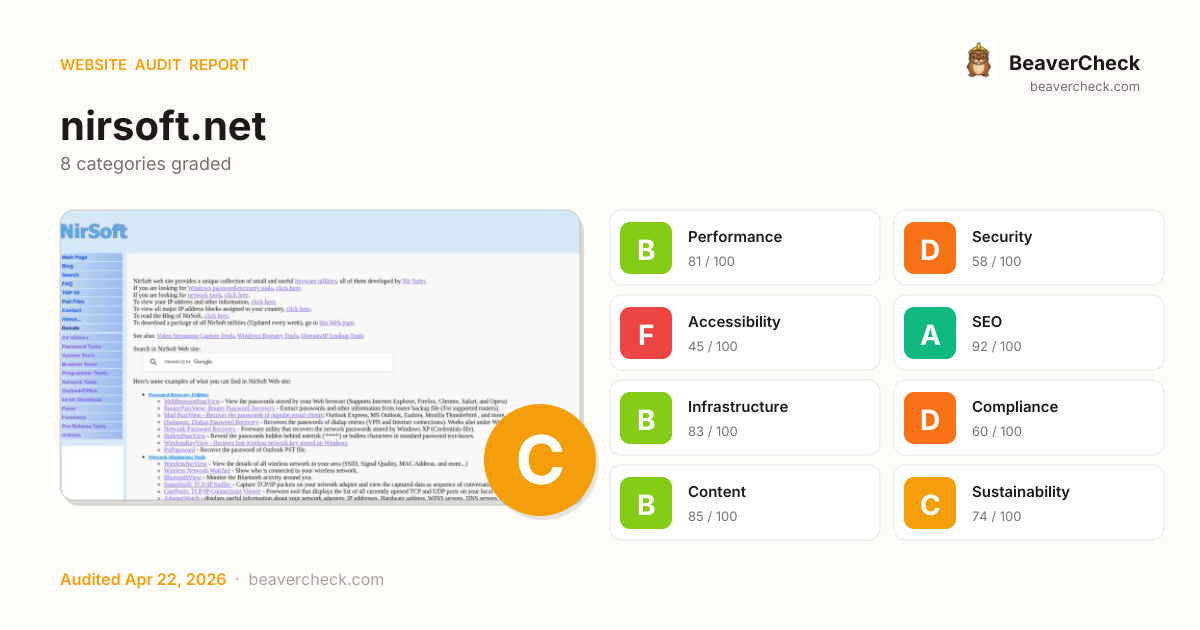Click the large overall C grade circle
This screenshot has width=1200, height=630.
(x=540, y=460)
